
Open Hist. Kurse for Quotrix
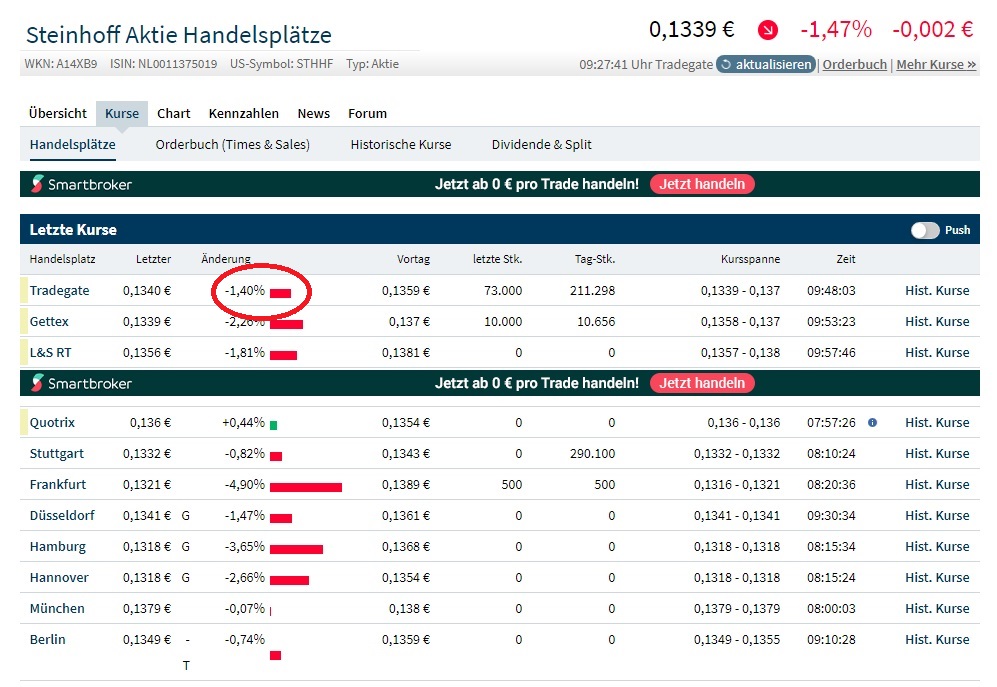pyautogui.click(x=937, y=422)
